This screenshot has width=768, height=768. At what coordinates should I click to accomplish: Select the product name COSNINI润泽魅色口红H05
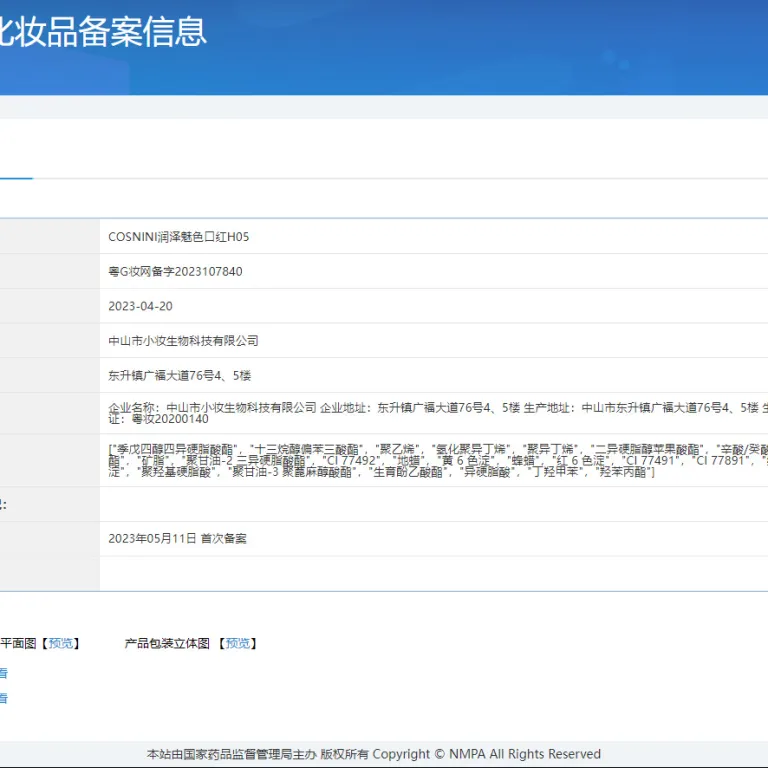click(x=179, y=237)
